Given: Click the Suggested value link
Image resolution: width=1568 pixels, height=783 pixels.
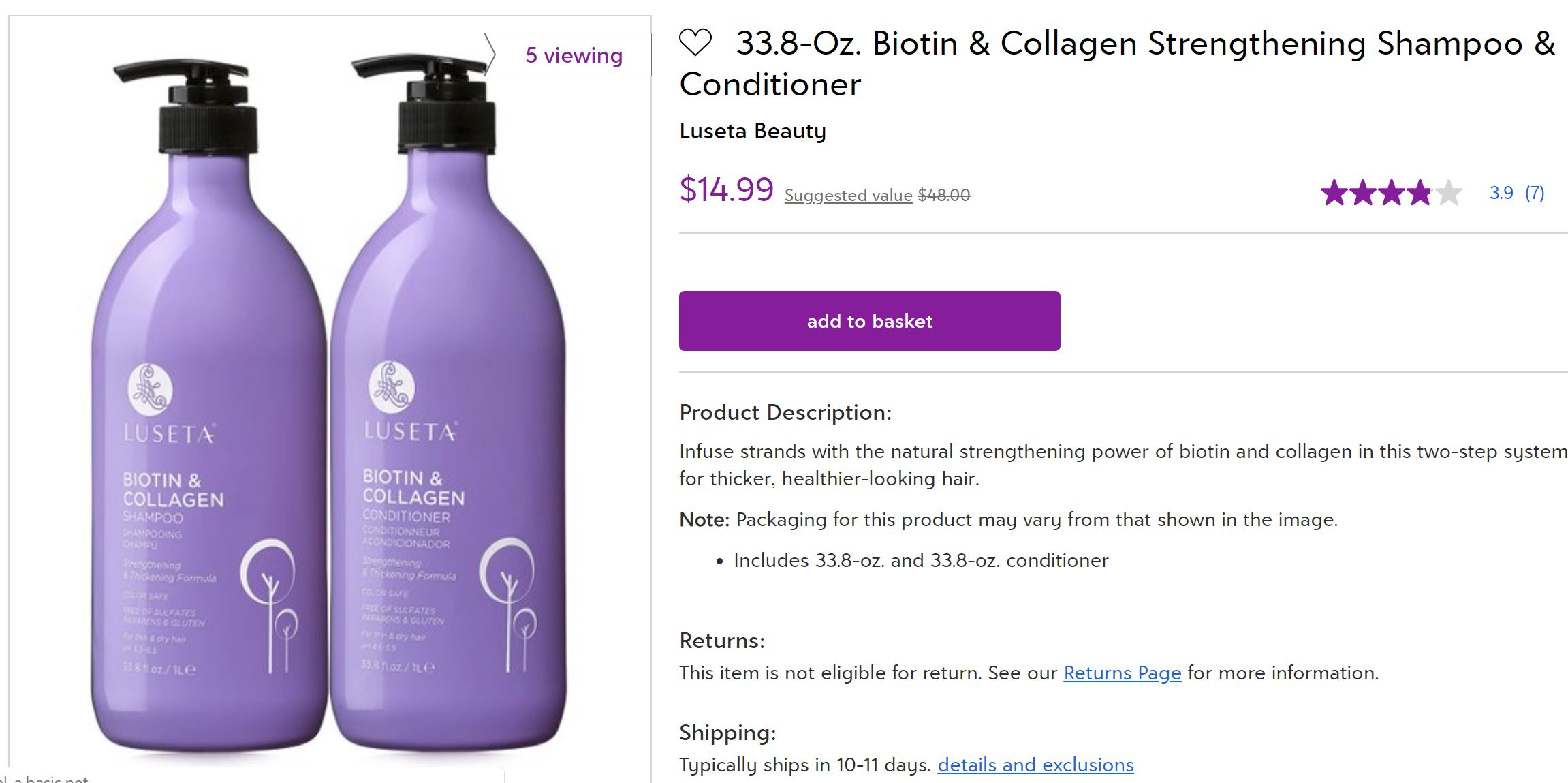Looking at the screenshot, I should pos(848,196).
